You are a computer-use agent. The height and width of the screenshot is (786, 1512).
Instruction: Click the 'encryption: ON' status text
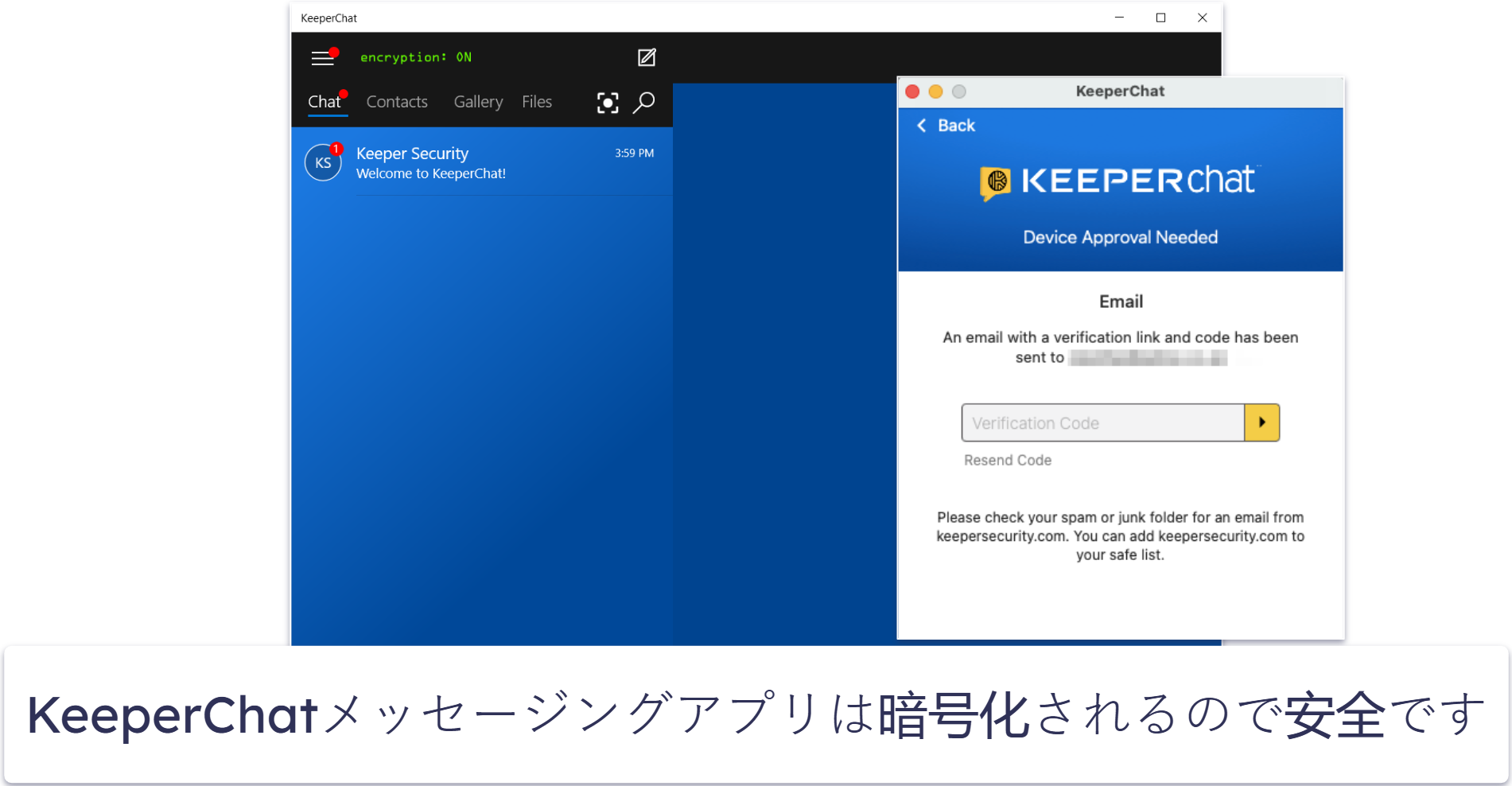416,57
